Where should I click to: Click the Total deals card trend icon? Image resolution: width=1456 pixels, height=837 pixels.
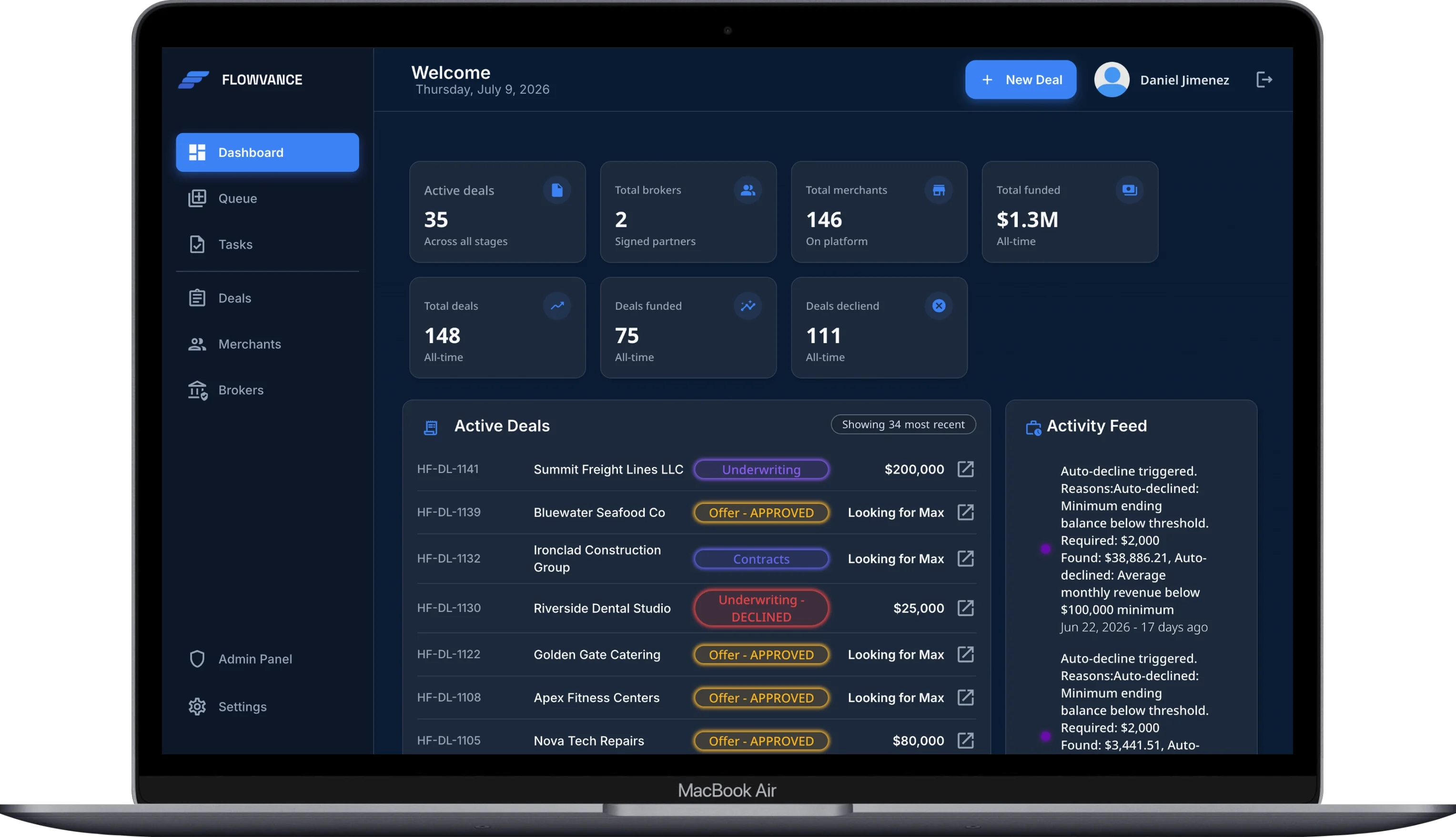click(x=557, y=306)
